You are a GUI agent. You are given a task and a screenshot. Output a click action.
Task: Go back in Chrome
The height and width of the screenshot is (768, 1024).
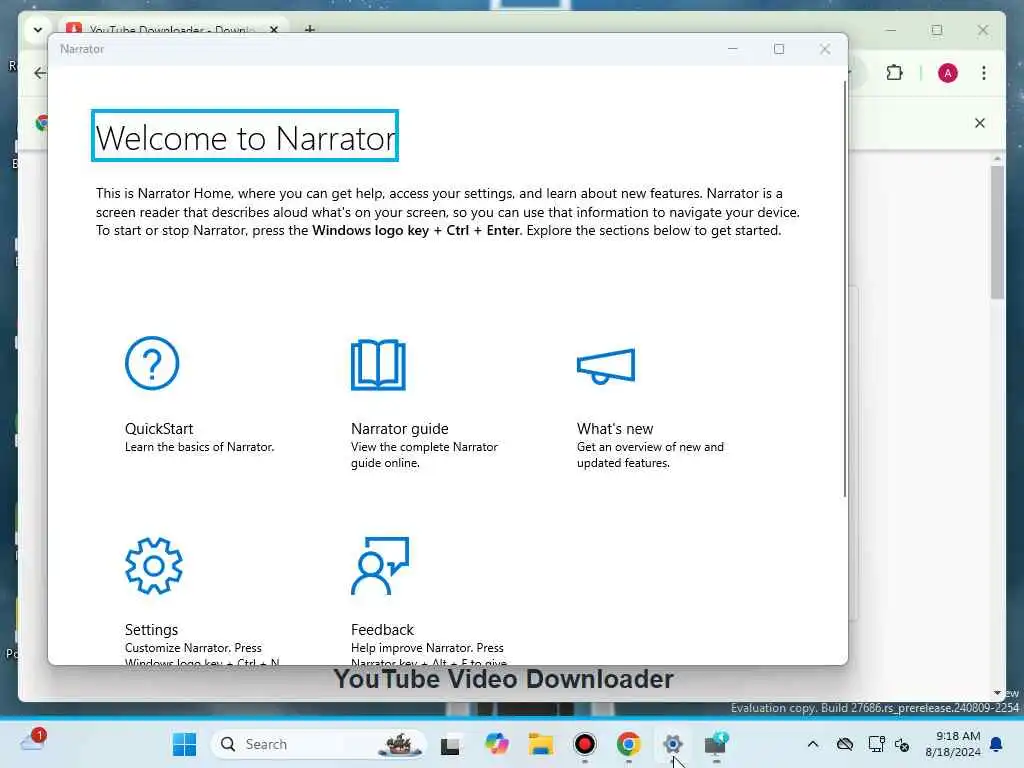click(40, 73)
